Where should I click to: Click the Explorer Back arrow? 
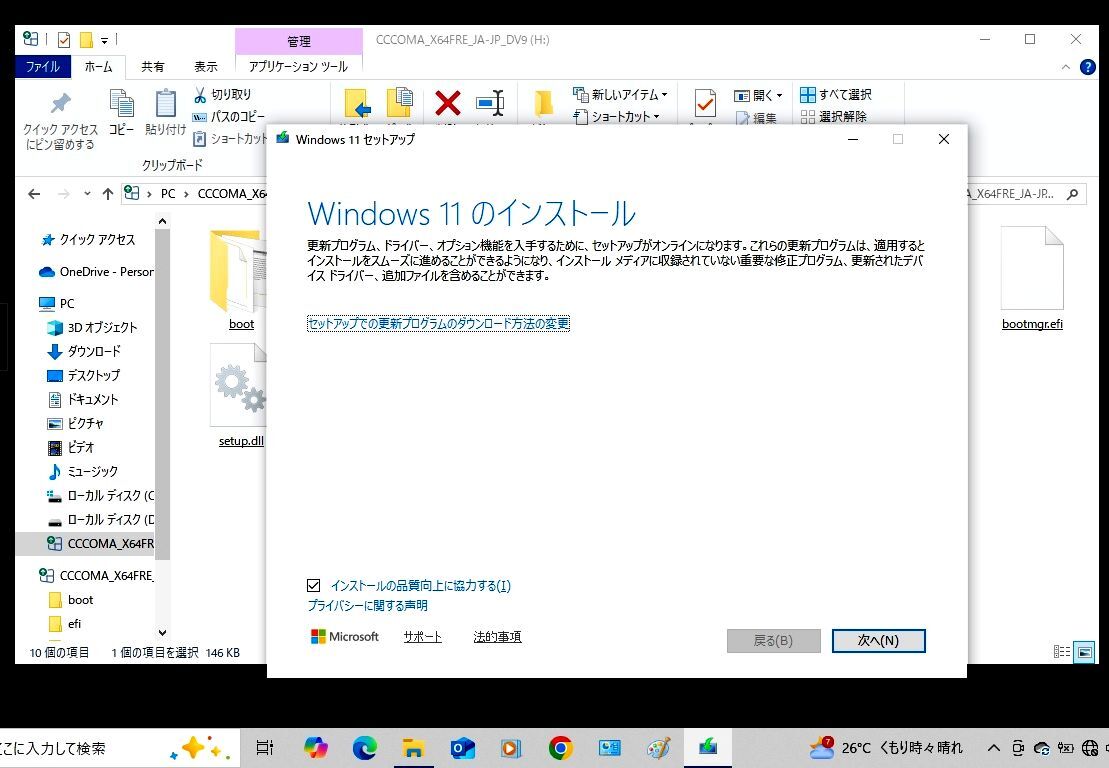(x=34, y=194)
